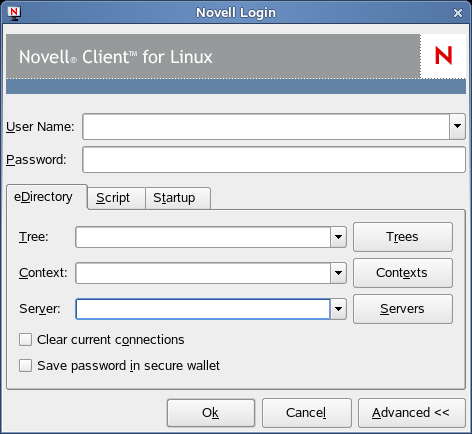Image resolution: width=472 pixels, height=434 pixels.
Task: Check Save password in secure wallet
Action: pyautogui.click(x=26, y=365)
